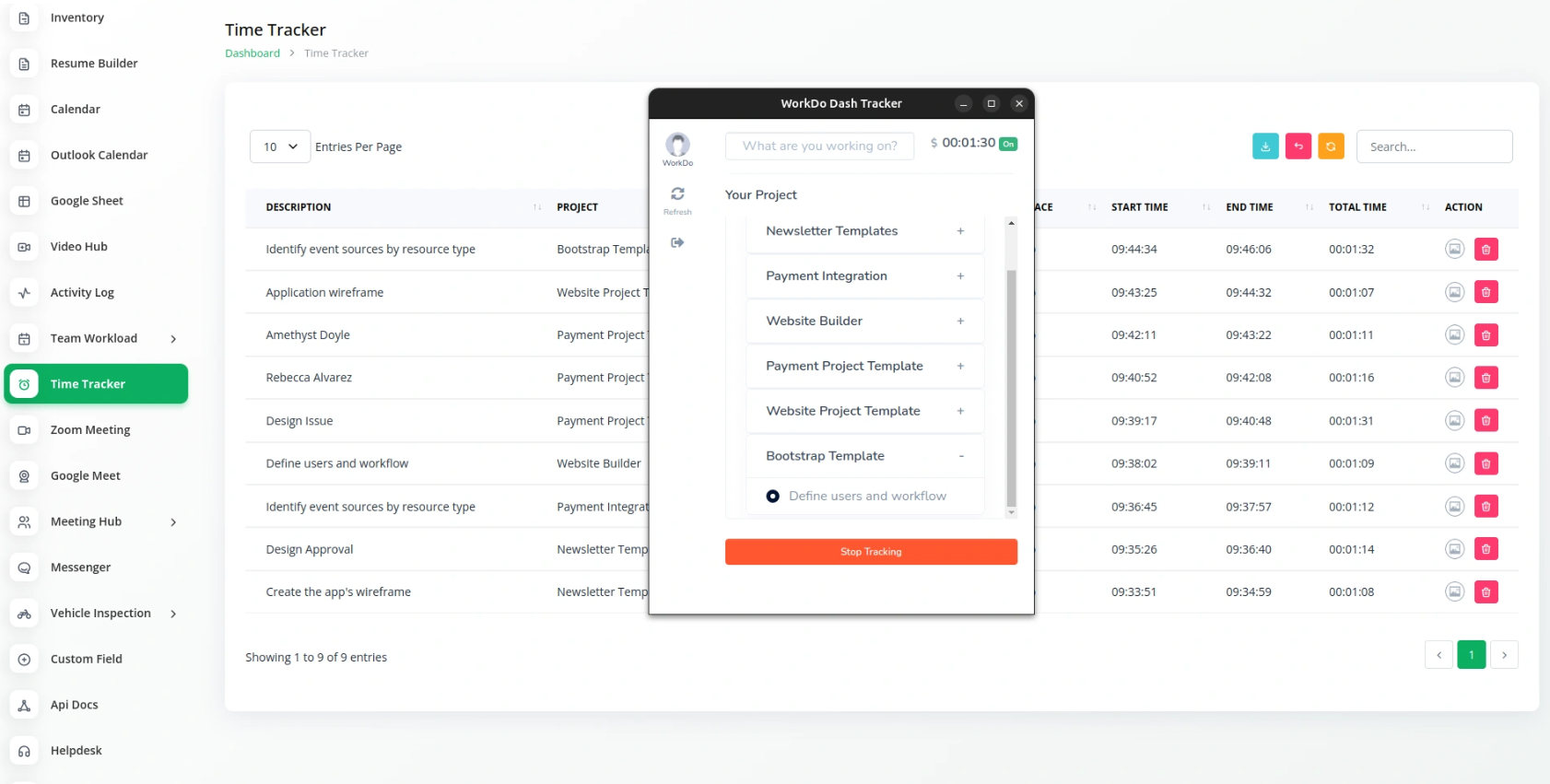Delete the 09:44:34 time entry
Screen dimensions: 1550x784
(1485, 249)
